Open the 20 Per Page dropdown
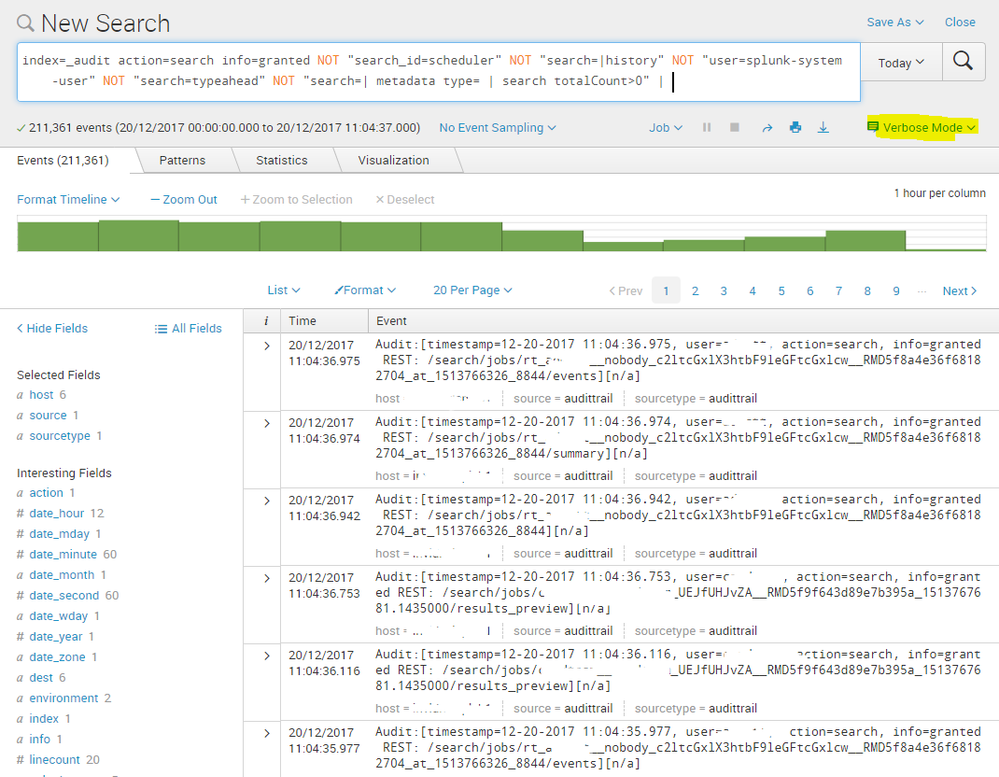Image resolution: width=999 pixels, height=777 pixels. coord(473,290)
